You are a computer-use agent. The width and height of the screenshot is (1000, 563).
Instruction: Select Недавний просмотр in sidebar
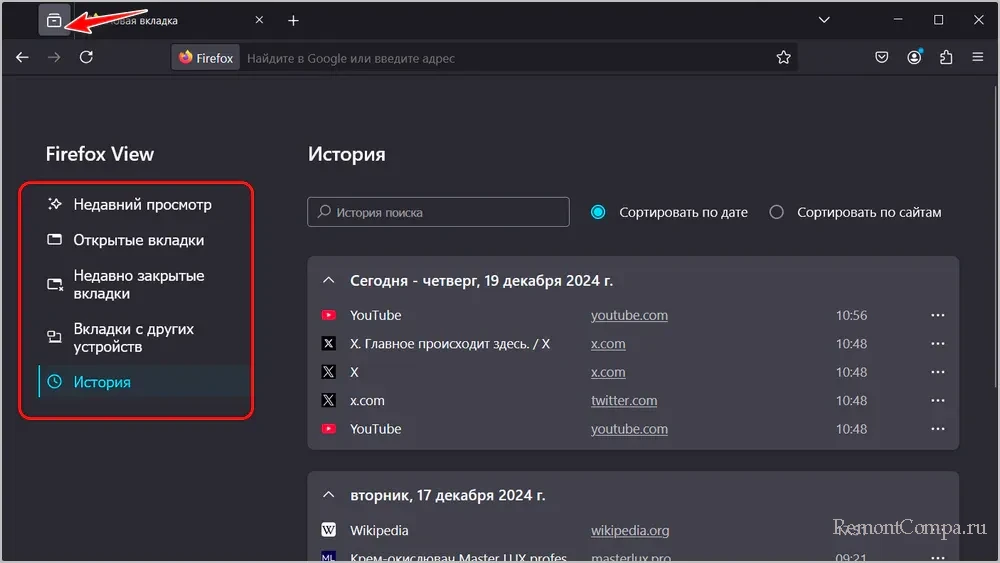point(143,205)
